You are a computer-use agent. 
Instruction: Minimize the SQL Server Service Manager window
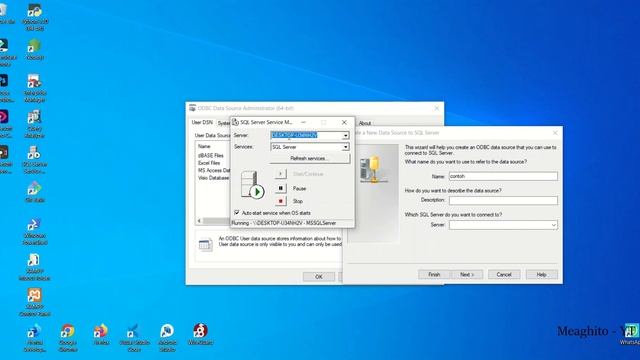(x=303, y=122)
